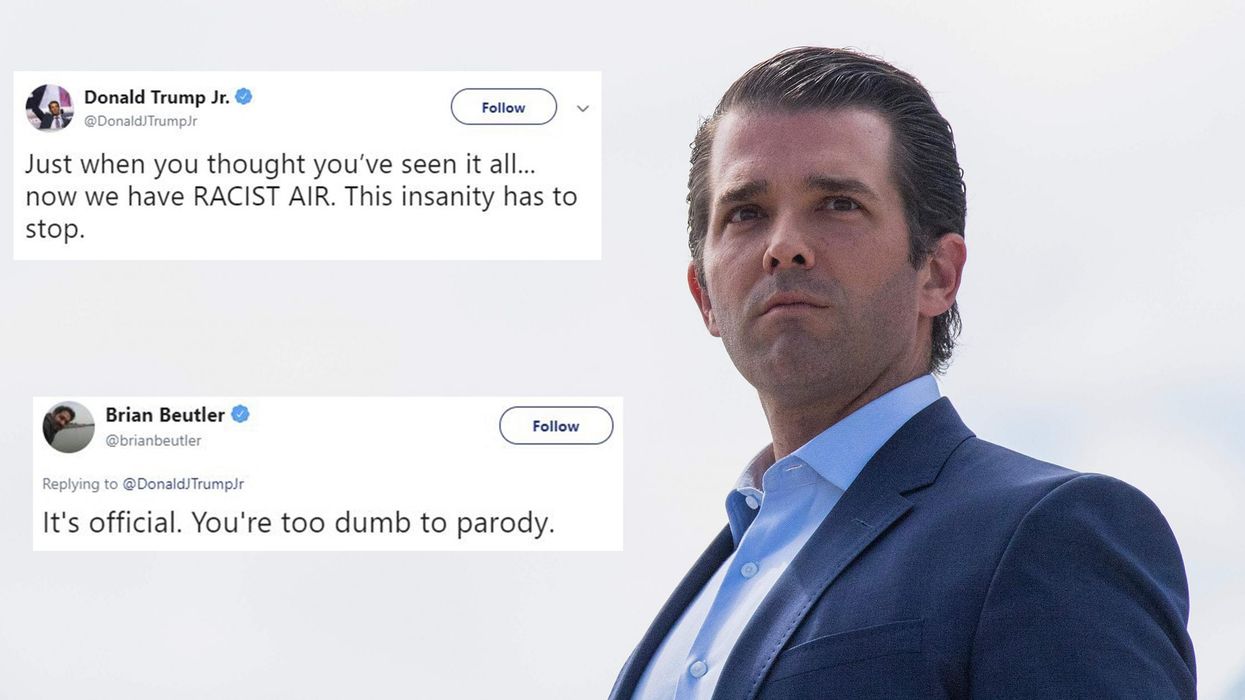1245x700 pixels.
Task: Open Brian Beutler's profile avatar
Action: pyautogui.click(x=68, y=427)
